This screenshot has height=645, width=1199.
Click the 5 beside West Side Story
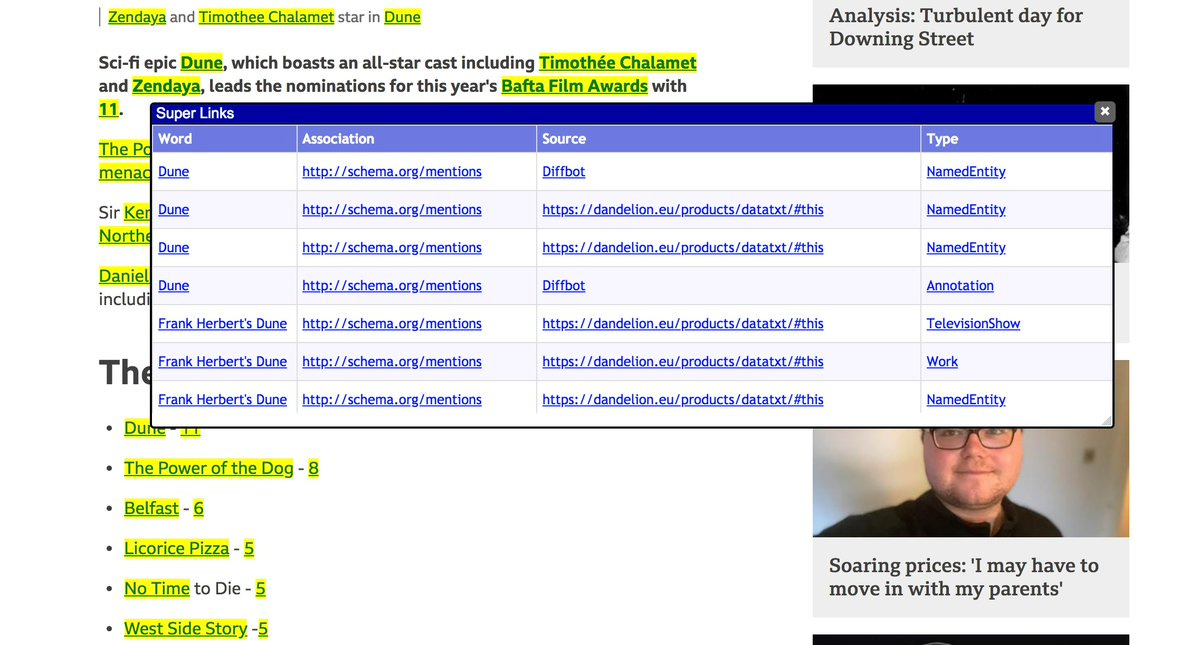pos(263,629)
